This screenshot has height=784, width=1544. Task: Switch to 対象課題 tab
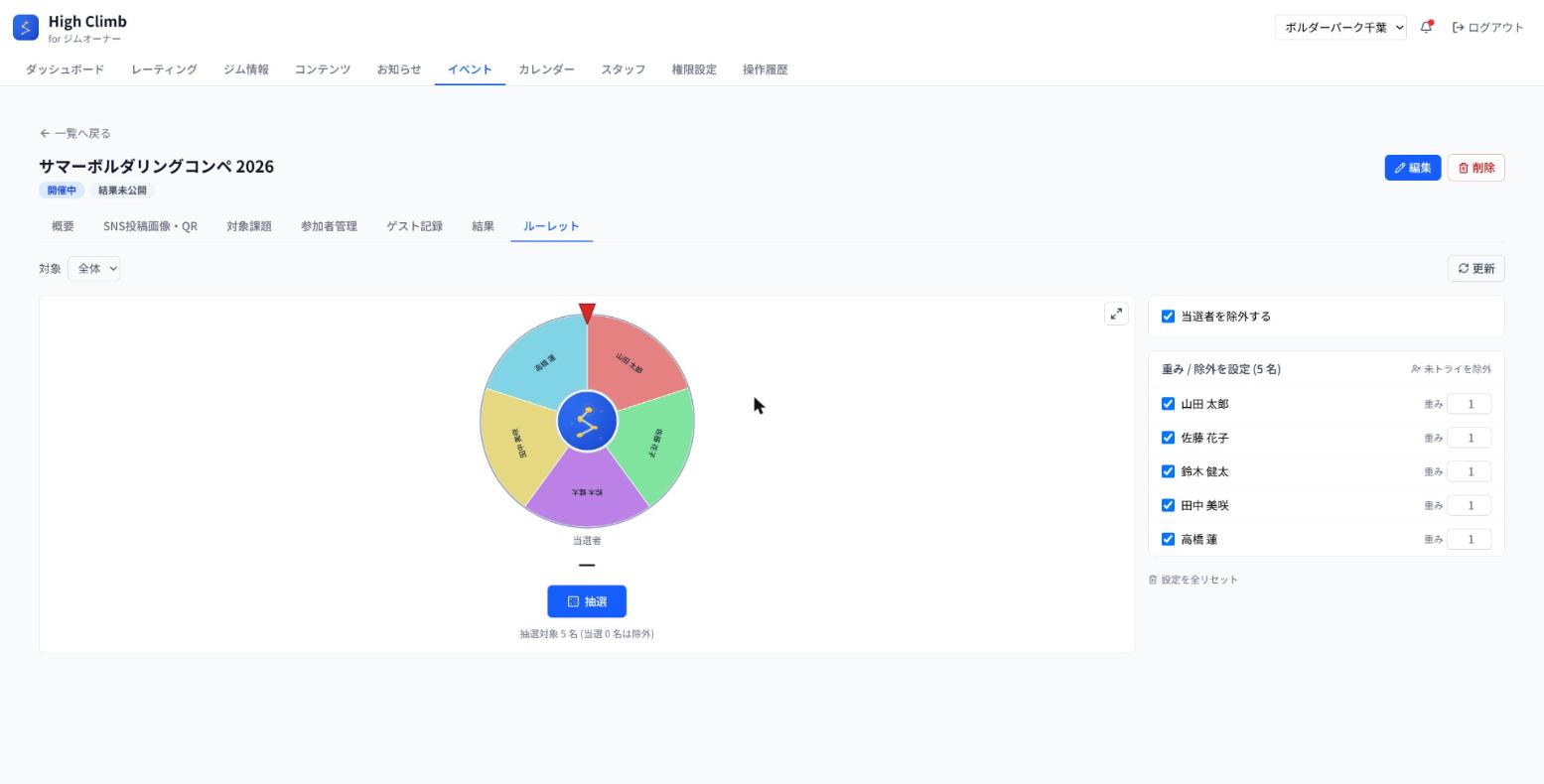(x=248, y=226)
